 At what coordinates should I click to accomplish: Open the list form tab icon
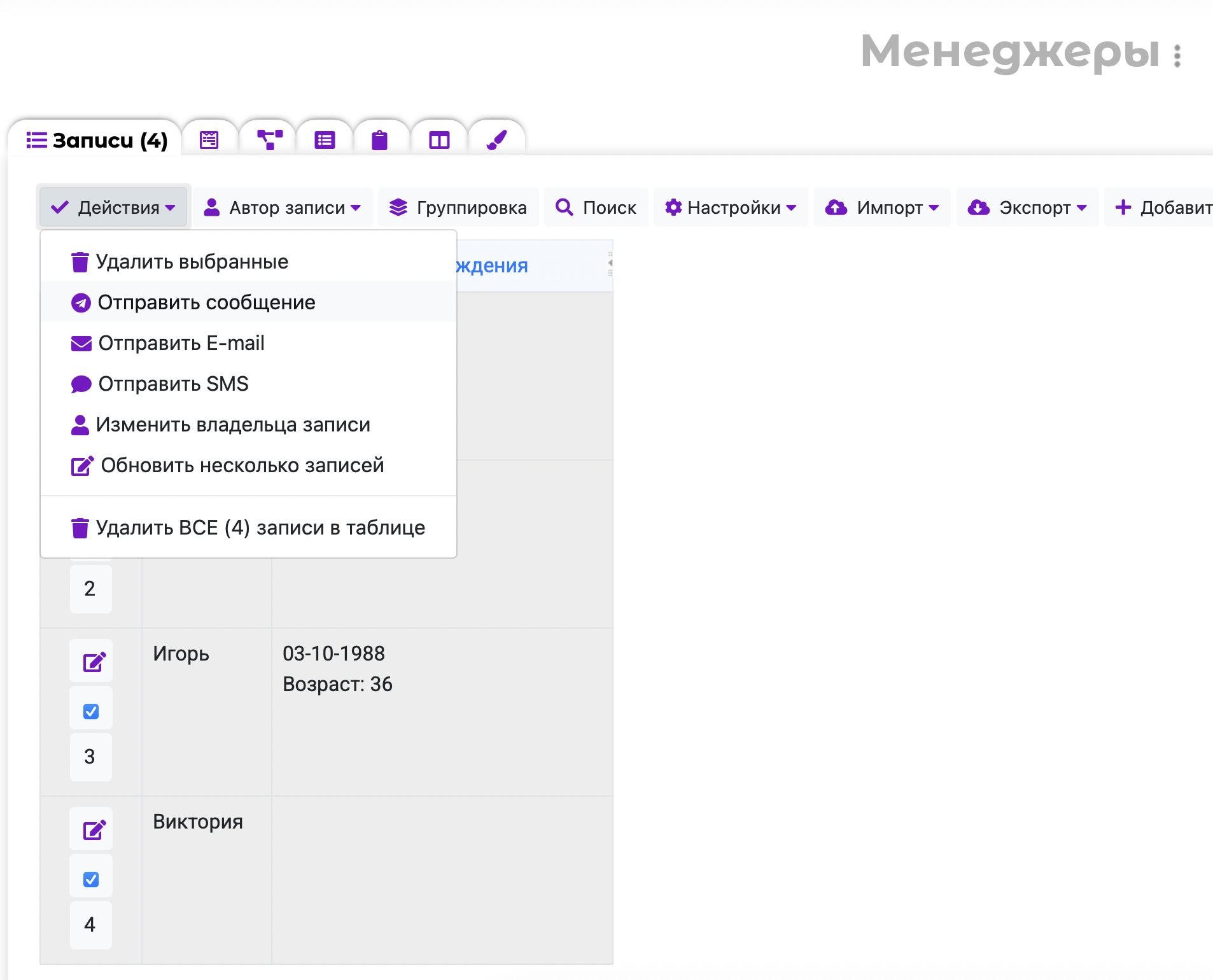[325, 139]
